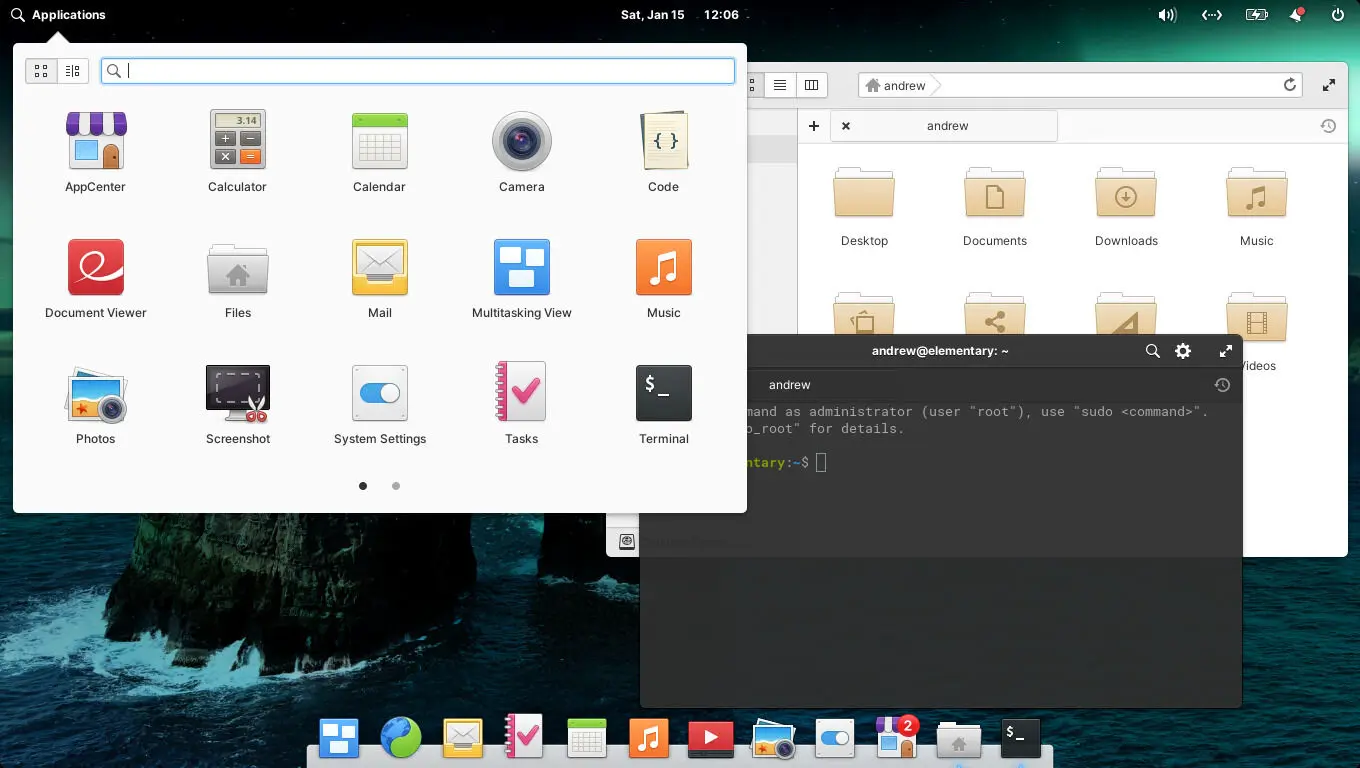Open the Calendar app in the grid

380,152
